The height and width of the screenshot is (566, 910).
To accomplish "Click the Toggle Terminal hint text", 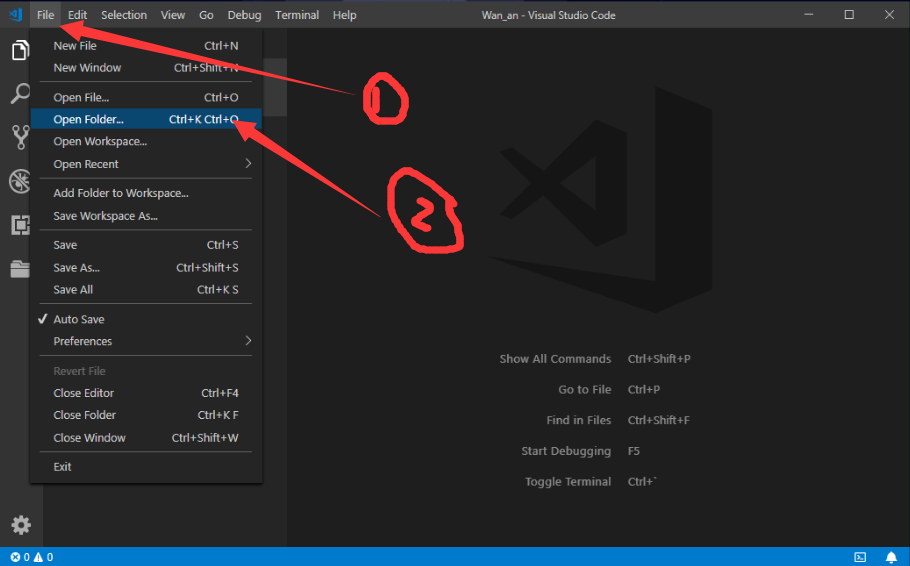I will point(568,482).
